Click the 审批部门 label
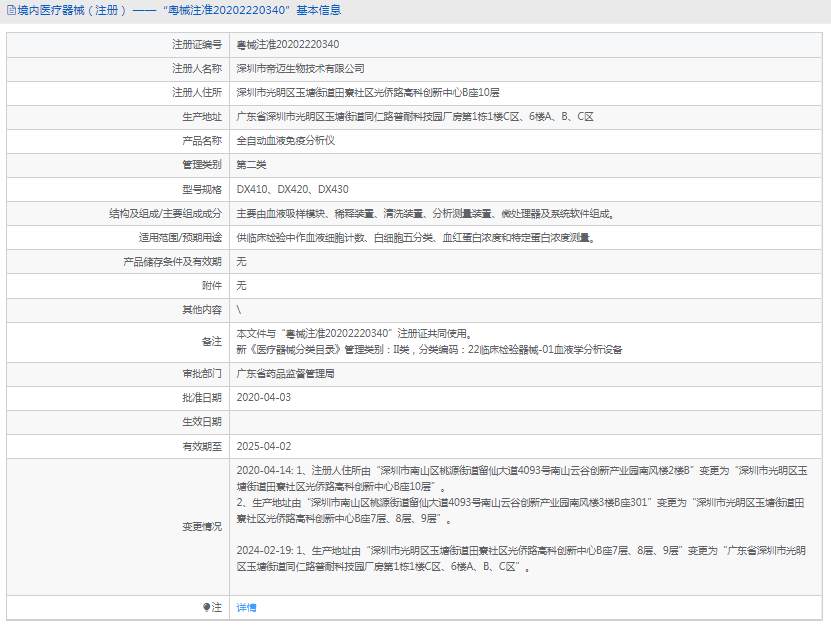The image size is (831, 627). (202, 374)
